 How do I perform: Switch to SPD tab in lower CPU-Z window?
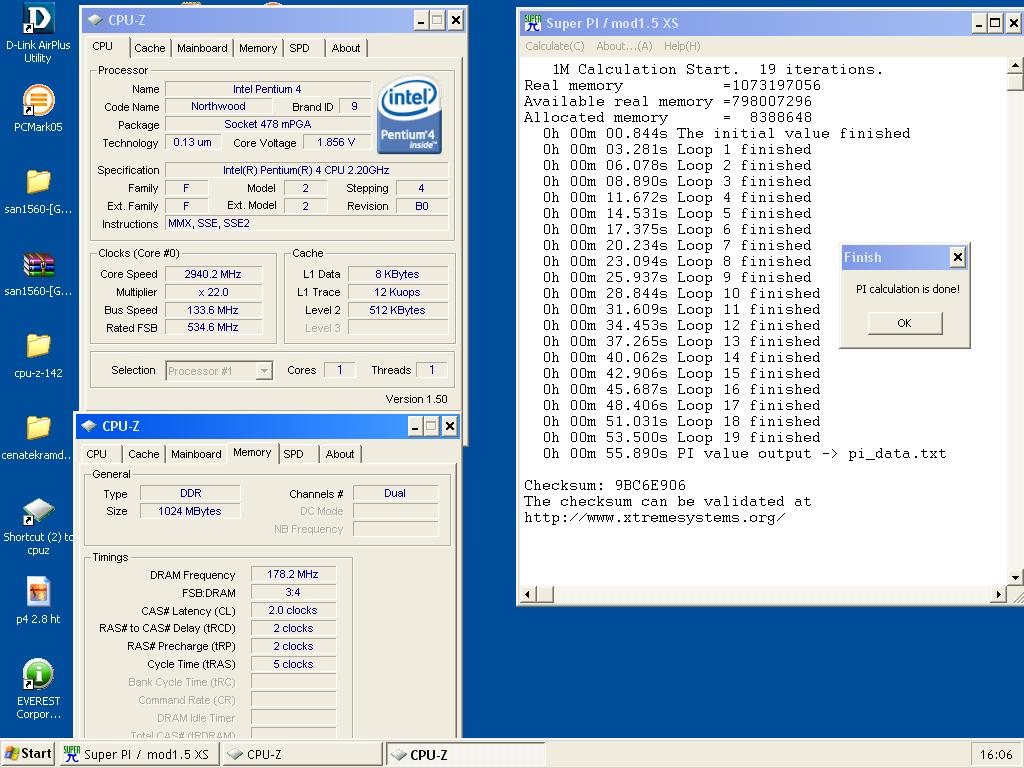tap(294, 454)
